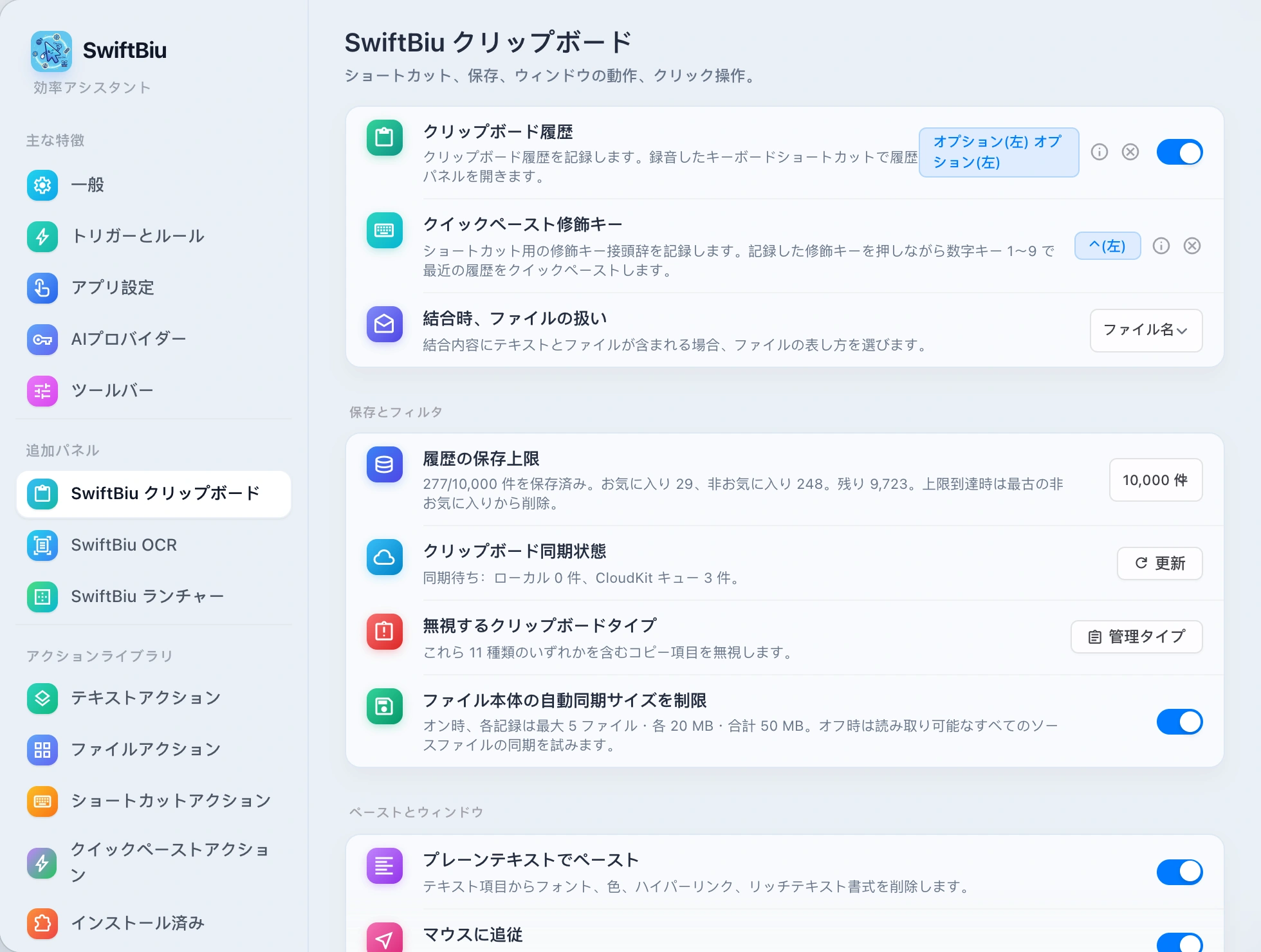The height and width of the screenshot is (952, 1261).
Task: Click the クリップボード同期状態 cloud icon
Action: 385,557
